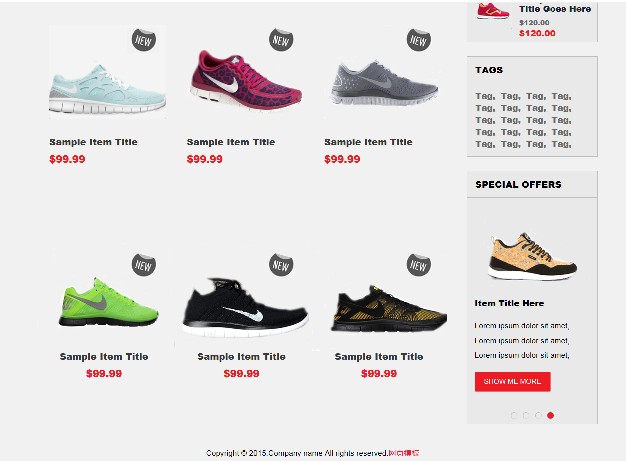
Task: Select the active red carousel dot
Action: [x=551, y=415]
